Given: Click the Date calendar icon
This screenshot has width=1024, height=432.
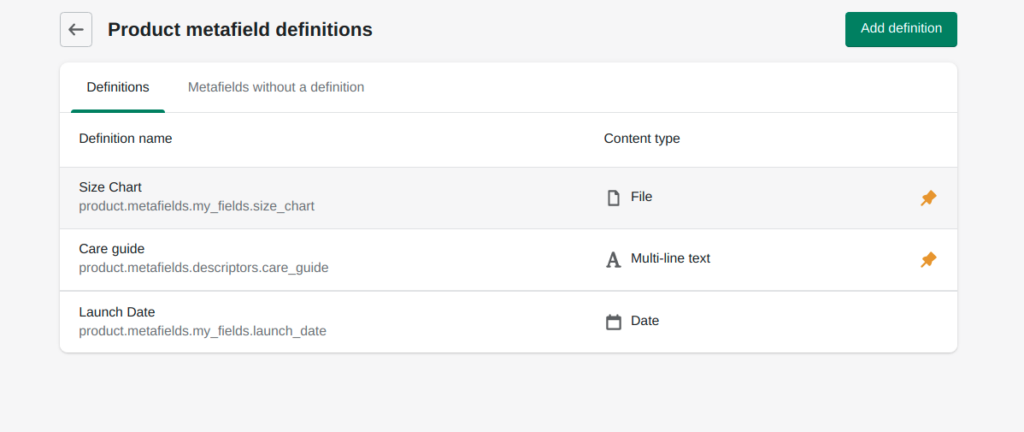Looking at the screenshot, I should [614, 322].
